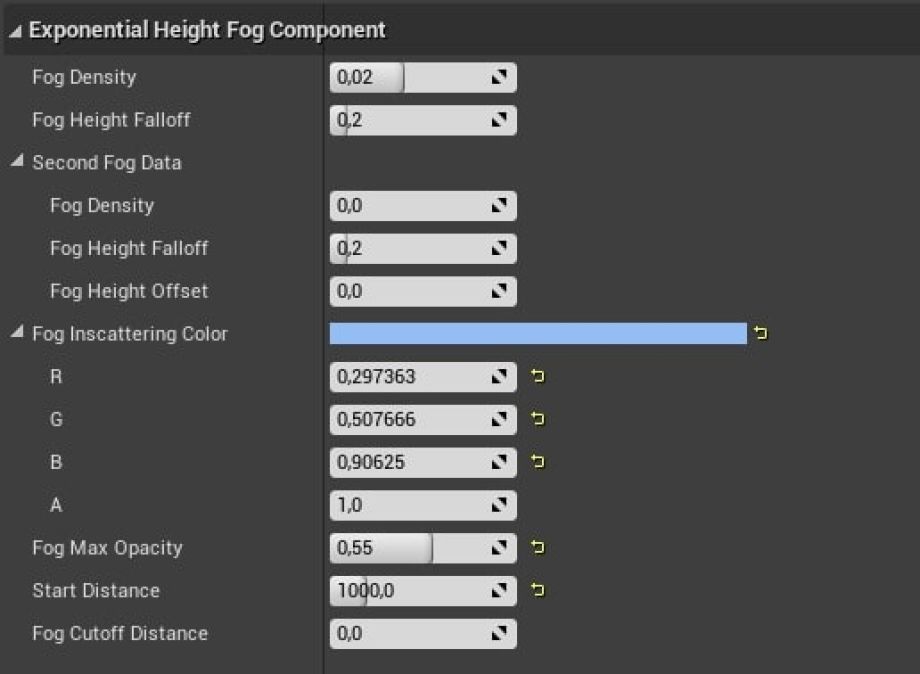The width and height of the screenshot is (920, 674).
Task: Reset B channel value to default
Action: click(x=538, y=462)
